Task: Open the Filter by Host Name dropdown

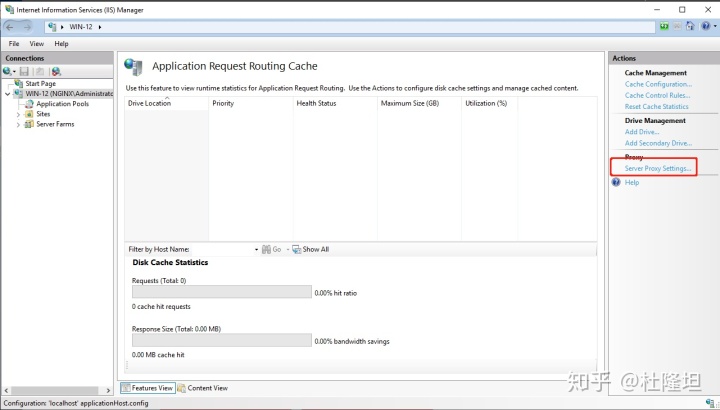Action: pos(256,249)
